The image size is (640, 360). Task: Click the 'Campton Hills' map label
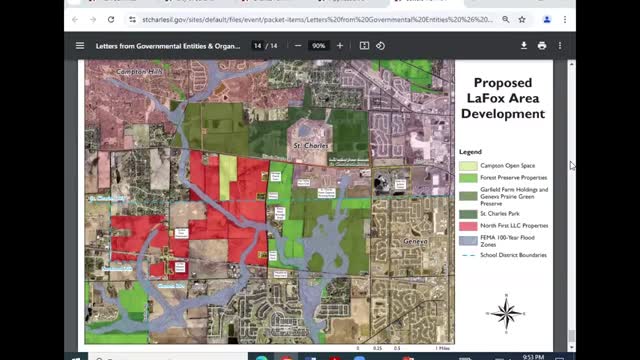click(x=140, y=71)
